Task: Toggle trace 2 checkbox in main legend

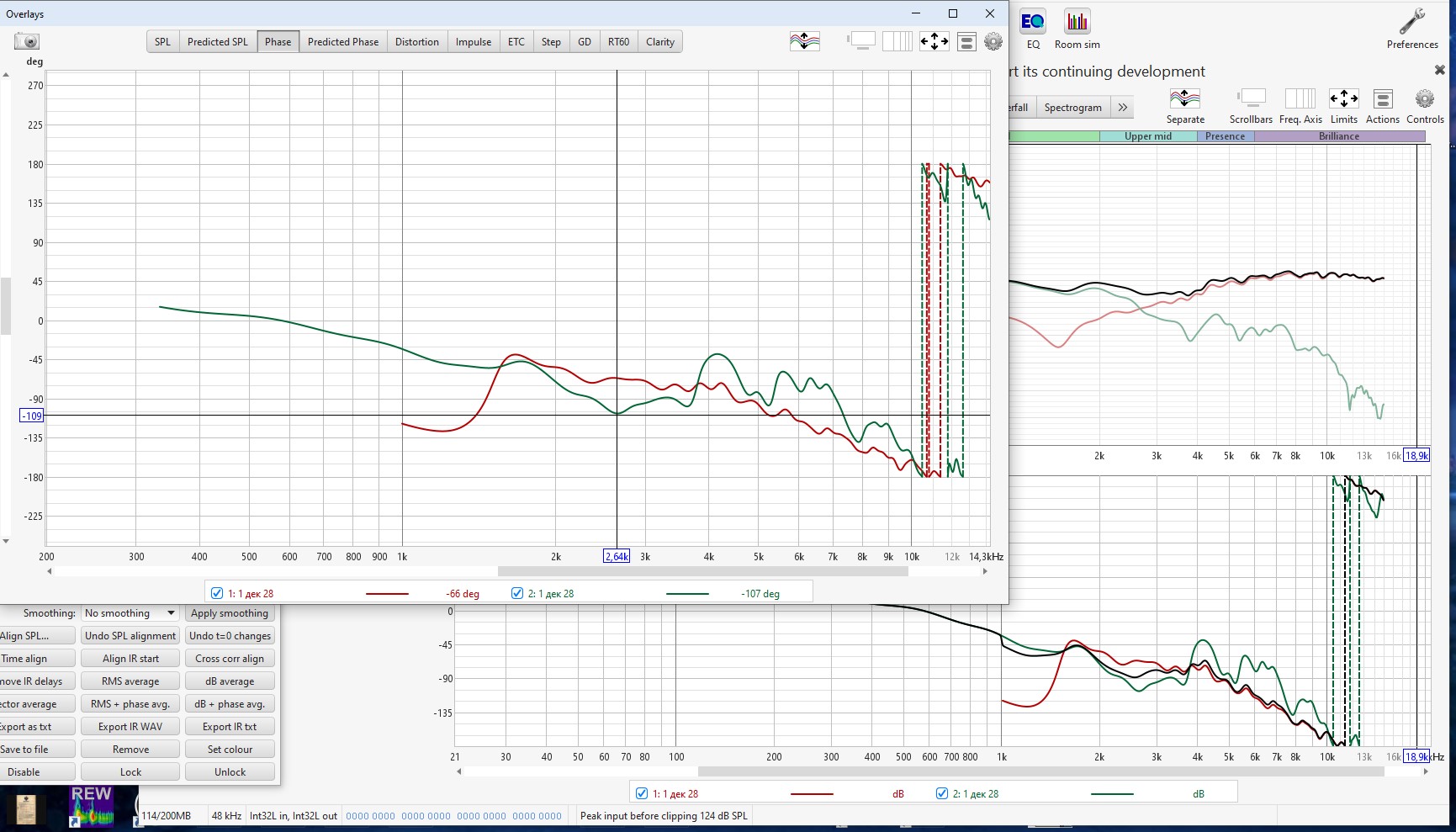Action: 942,793
